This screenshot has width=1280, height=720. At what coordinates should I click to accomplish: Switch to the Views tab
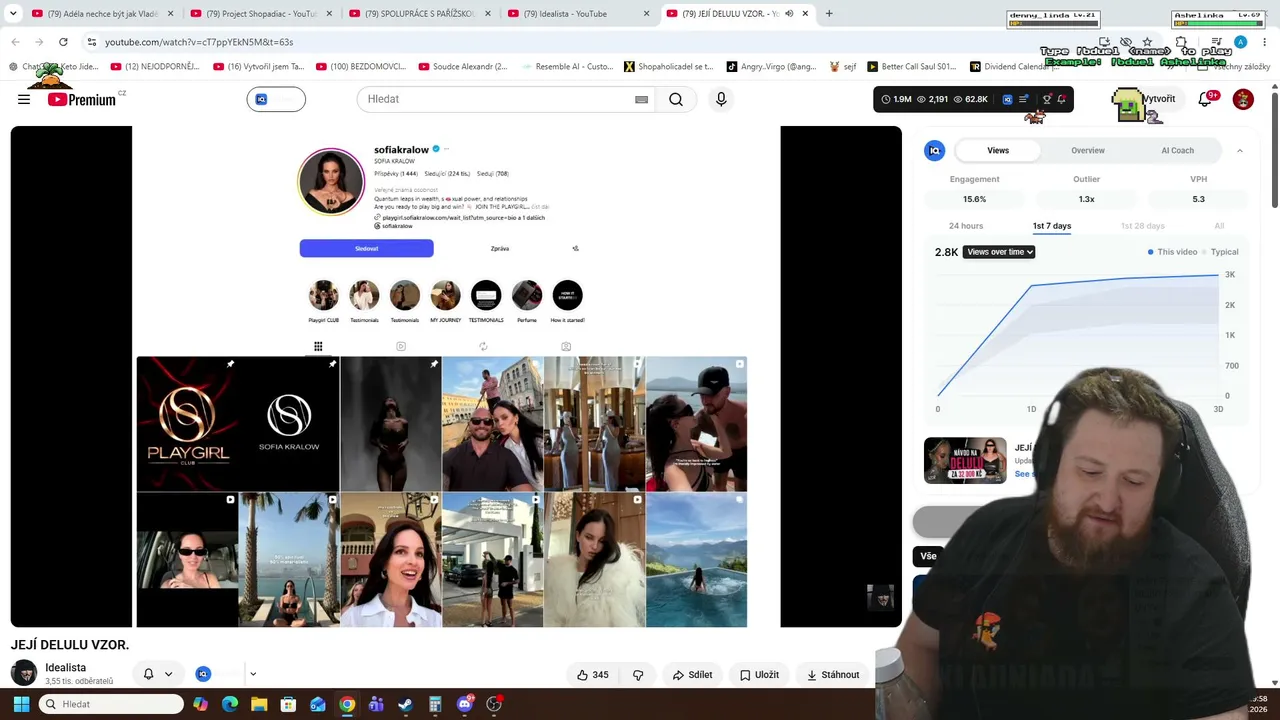click(x=998, y=150)
